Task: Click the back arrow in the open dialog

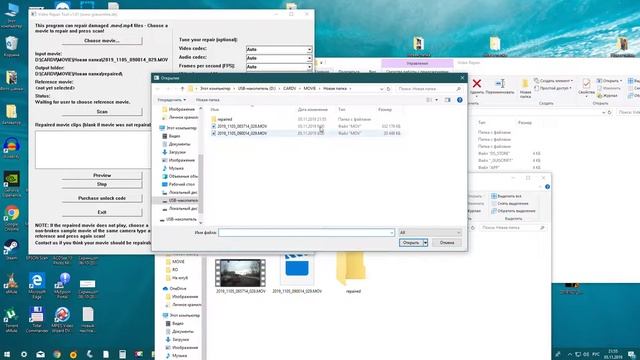Action: click(158, 89)
